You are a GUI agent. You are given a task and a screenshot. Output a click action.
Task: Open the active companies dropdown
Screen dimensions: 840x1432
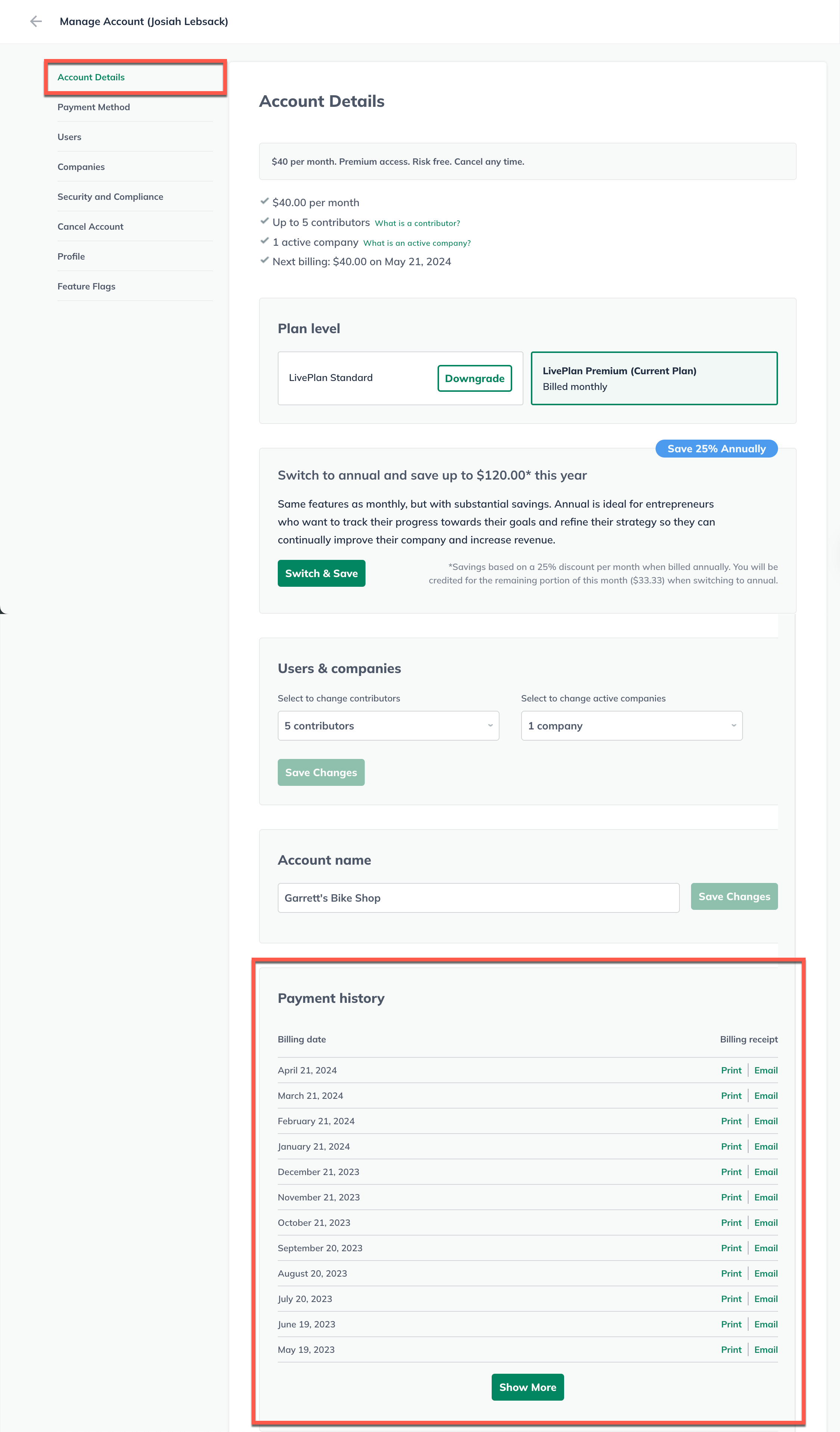click(x=631, y=726)
